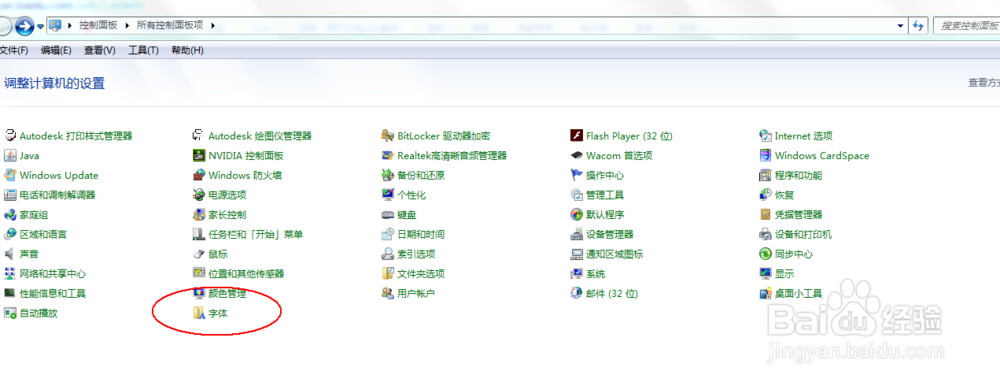This screenshot has width=1000, height=386.
Task: Open the address bar history dropdown
Action: (x=900, y=26)
